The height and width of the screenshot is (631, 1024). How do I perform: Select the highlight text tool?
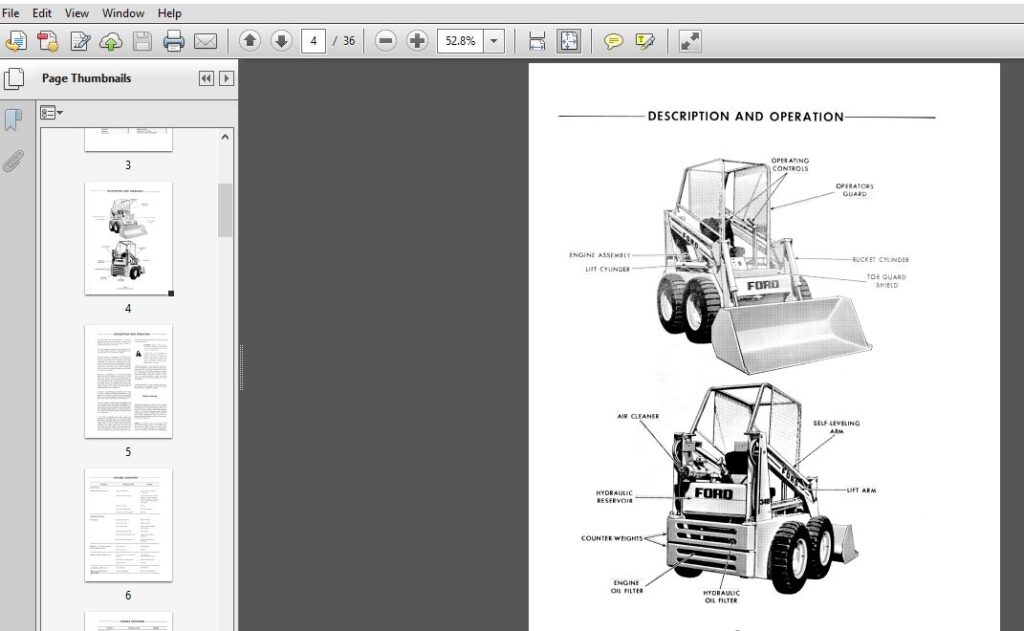click(645, 41)
